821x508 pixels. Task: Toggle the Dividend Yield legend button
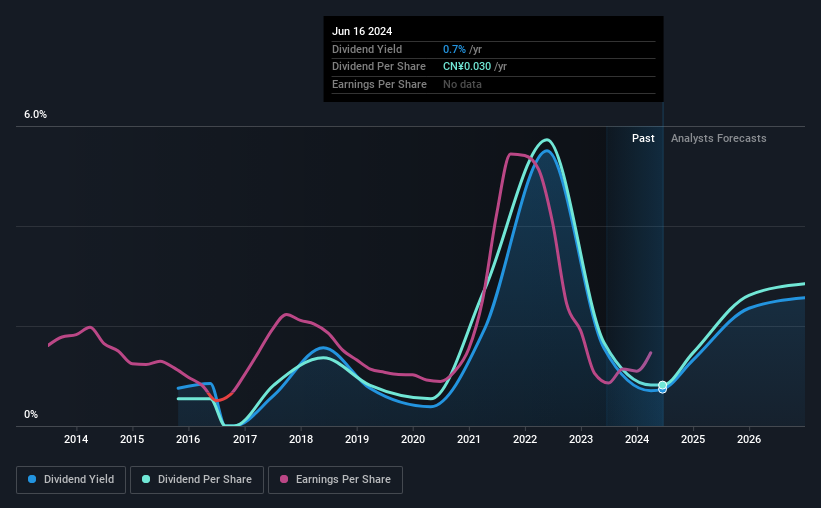pyautogui.click(x=71, y=479)
